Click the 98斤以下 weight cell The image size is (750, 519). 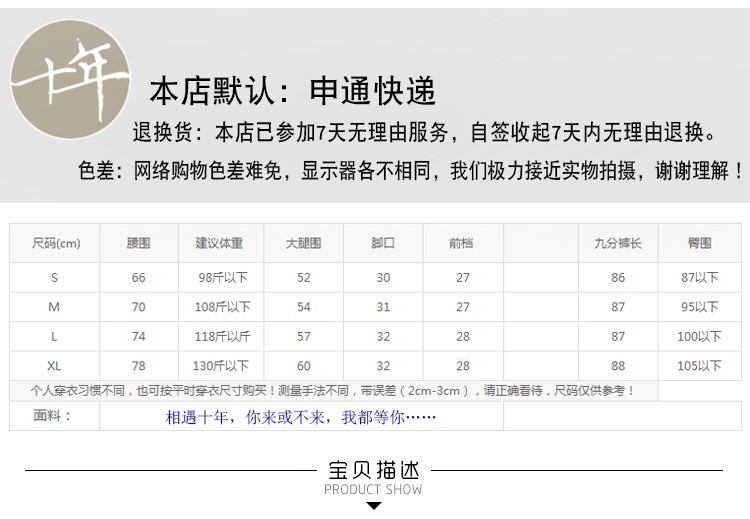click(223, 277)
